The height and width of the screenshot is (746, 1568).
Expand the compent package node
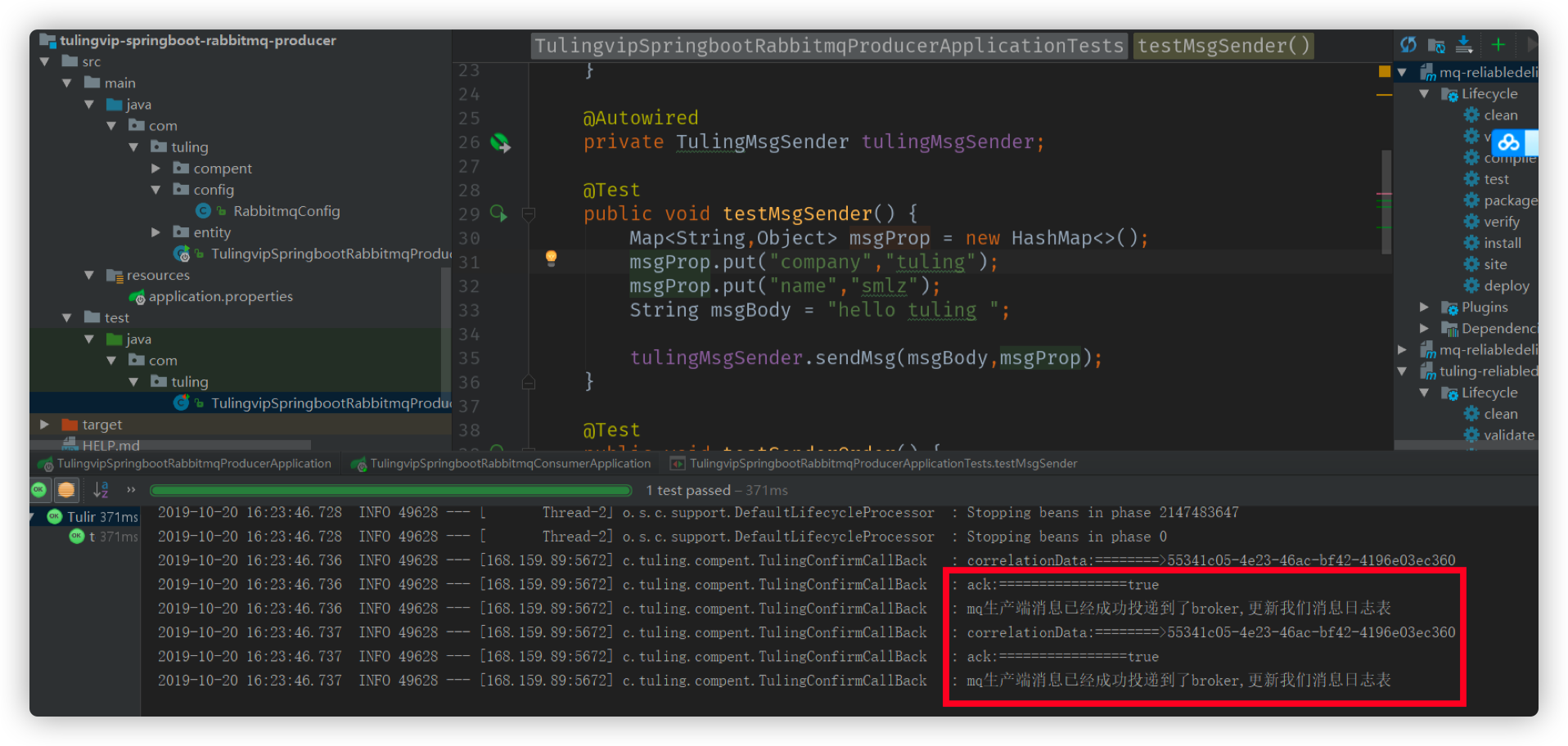point(155,168)
